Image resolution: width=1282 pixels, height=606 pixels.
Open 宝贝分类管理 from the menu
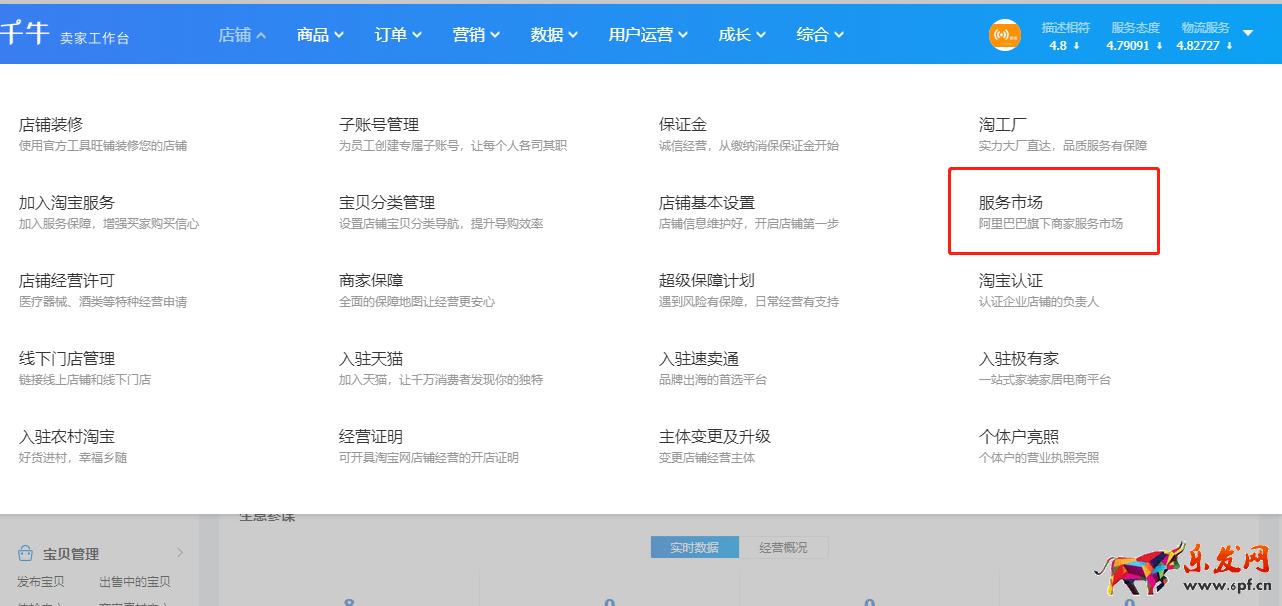click(387, 203)
